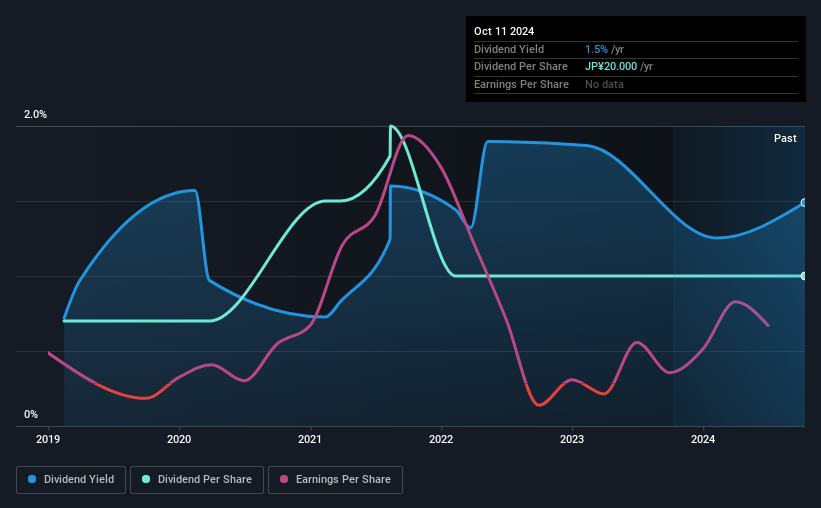Click the 2020 x-axis label
This screenshot has width=821, height=508.
[179, 439]
